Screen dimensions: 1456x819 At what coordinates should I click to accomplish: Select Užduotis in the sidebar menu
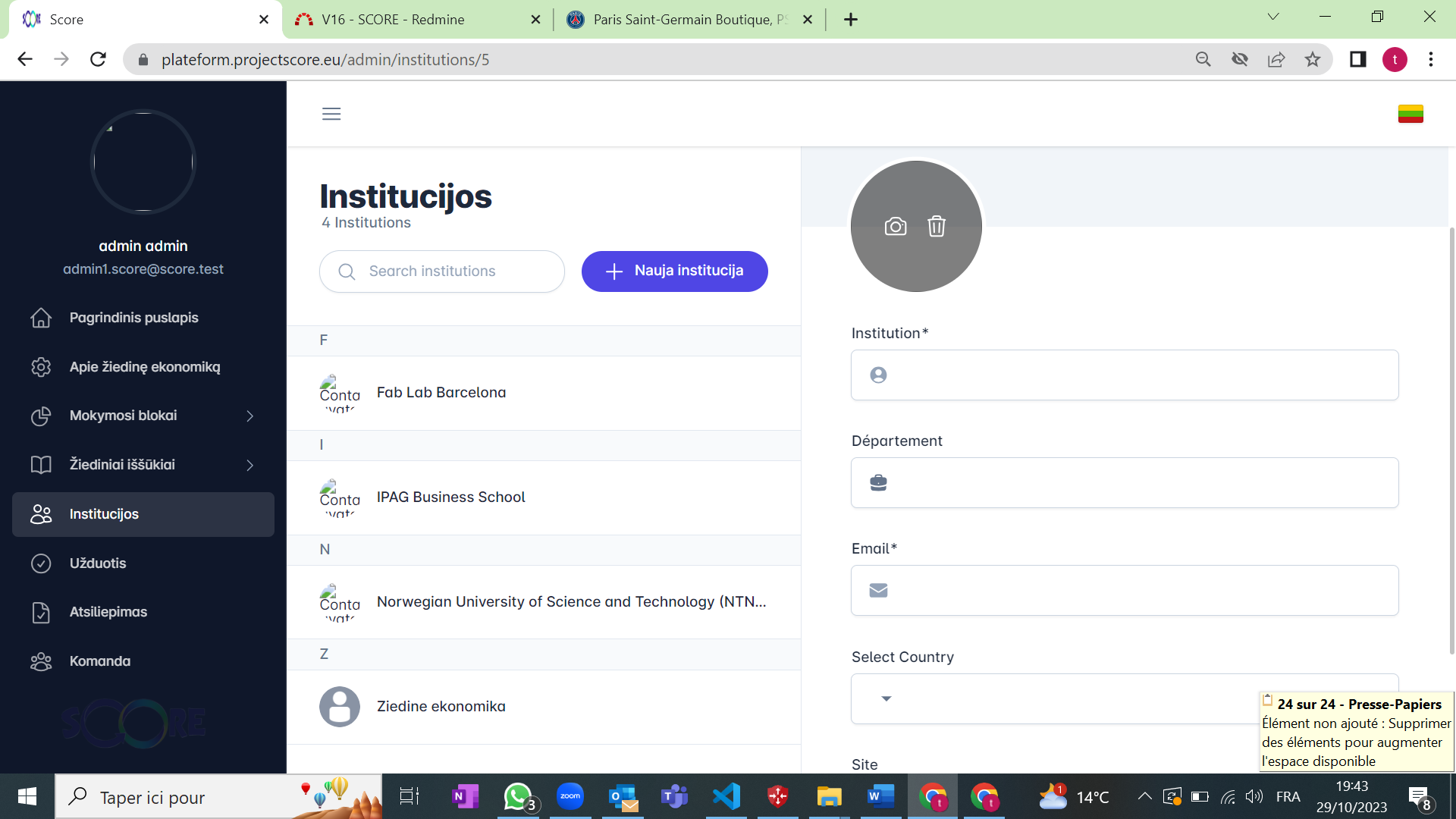tap(97, 563)
